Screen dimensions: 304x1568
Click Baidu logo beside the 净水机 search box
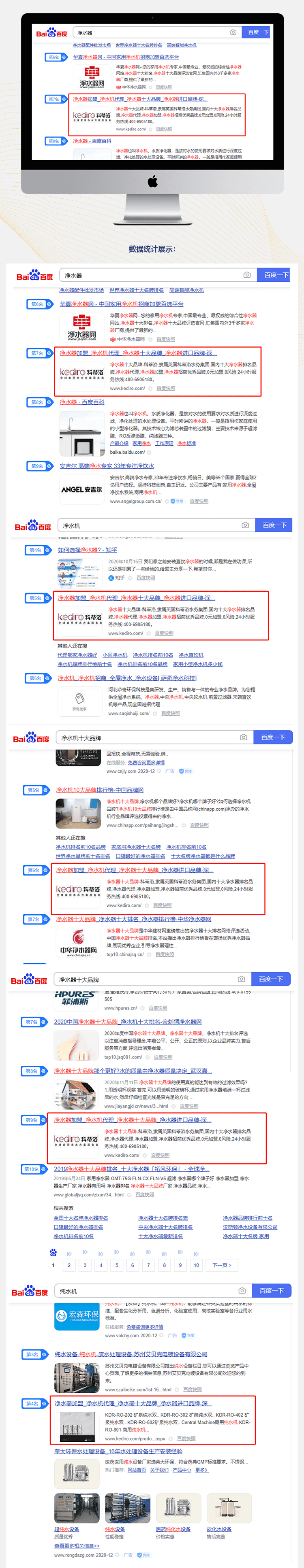(x=33, y=525)
